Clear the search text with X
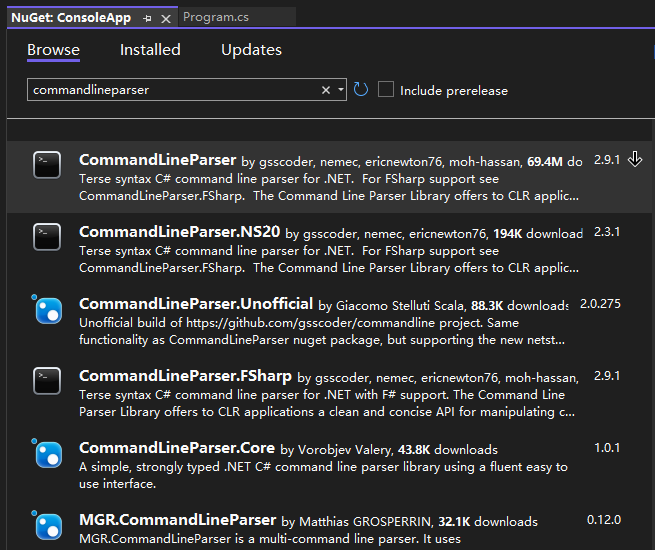Screen dimensions: 655x550 pos(326,90)
